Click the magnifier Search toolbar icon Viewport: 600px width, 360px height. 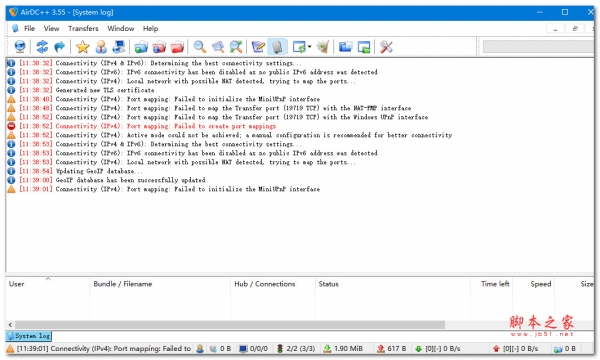[199, 47]
